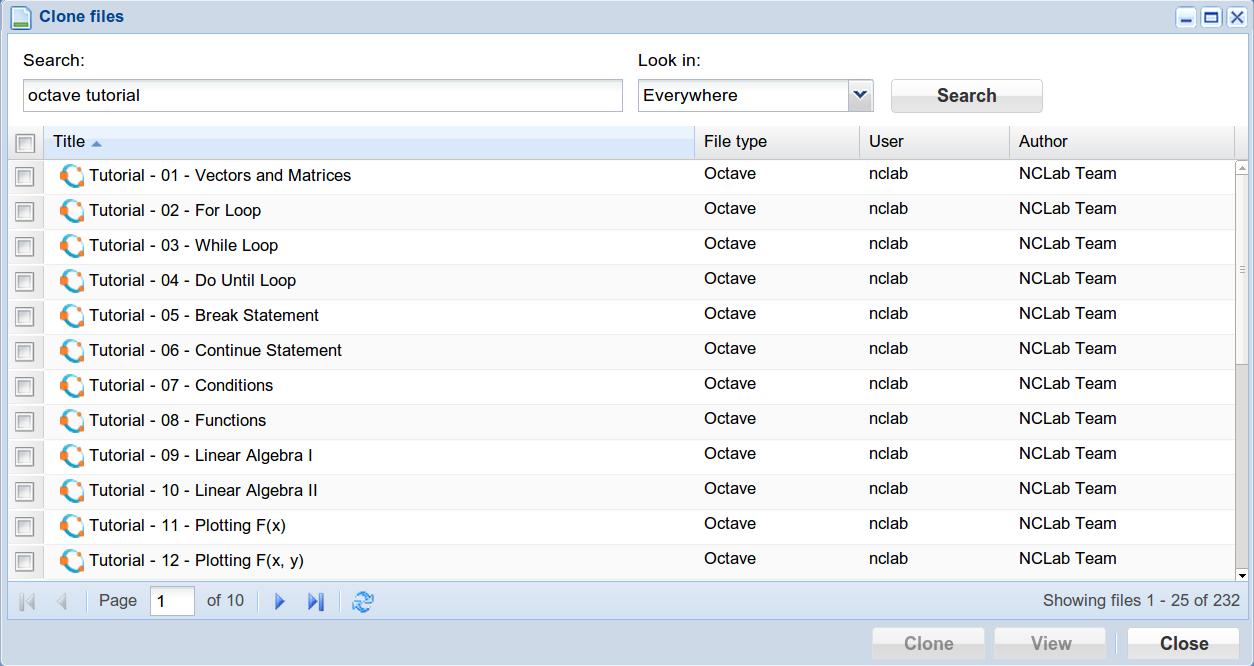Screen dimensions: 1254x666
Task: Click the Octave icon beside Tutorial 06 Continue Statement
Action: click(x=72, y=351)
